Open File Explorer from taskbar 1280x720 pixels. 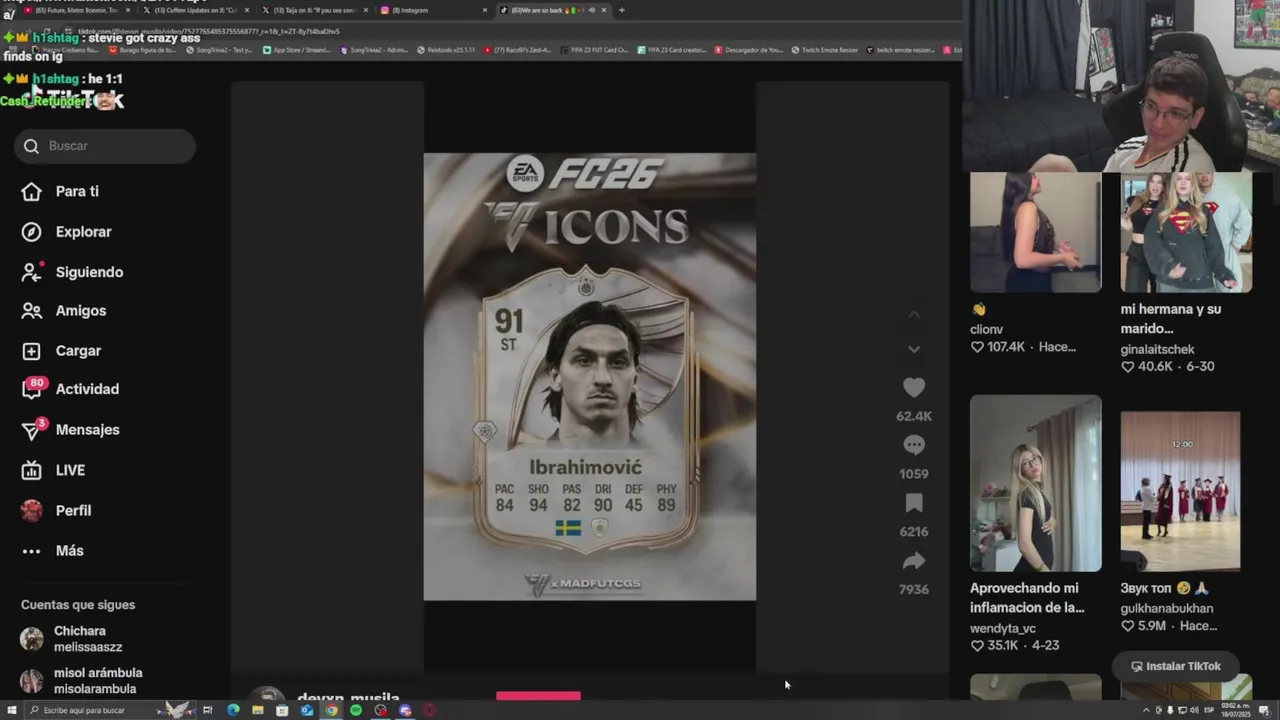(258, 710)
